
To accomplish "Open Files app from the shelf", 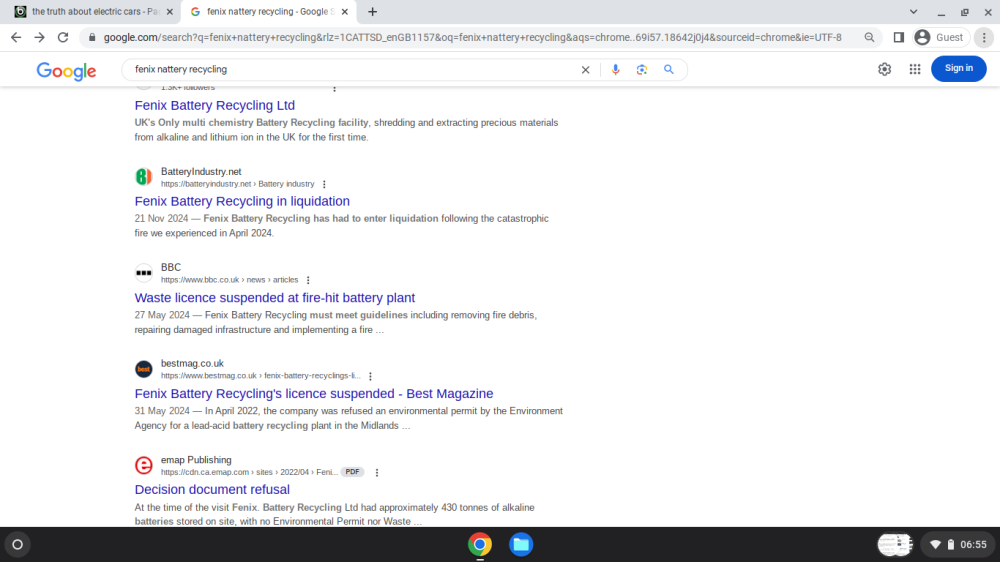I will coord(521,545).
